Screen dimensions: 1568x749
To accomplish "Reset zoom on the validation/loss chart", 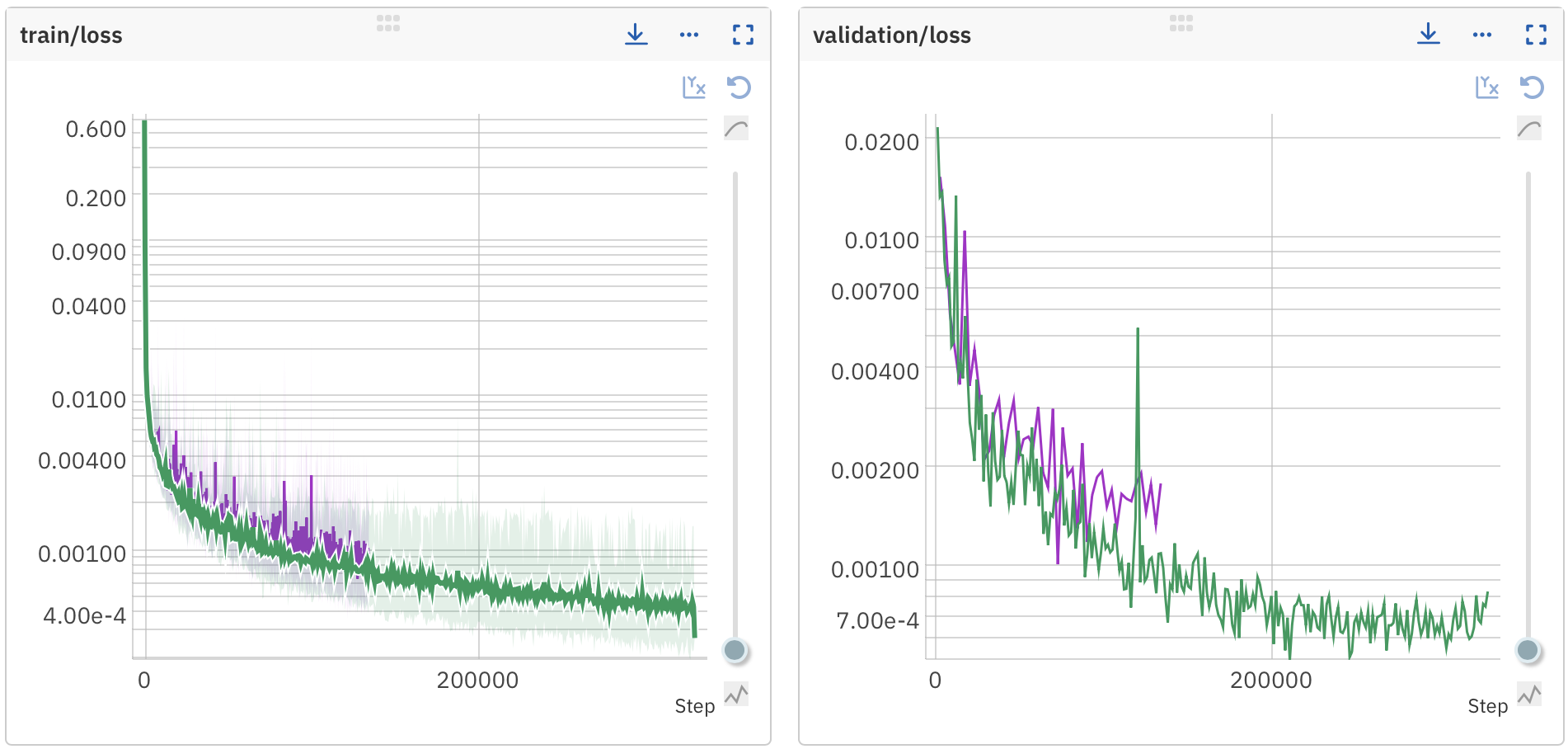I will (x=1529, y=87).
